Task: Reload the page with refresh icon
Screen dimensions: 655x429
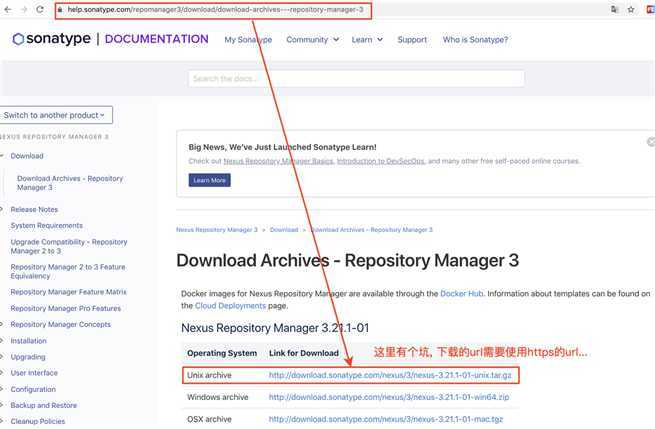Action: pos(40,9)
